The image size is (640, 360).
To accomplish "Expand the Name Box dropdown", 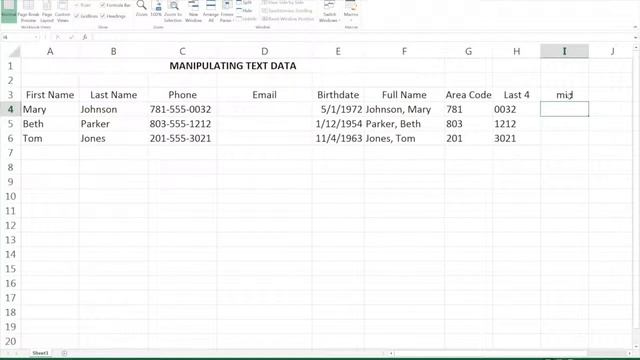I will (x=36, y=37).
